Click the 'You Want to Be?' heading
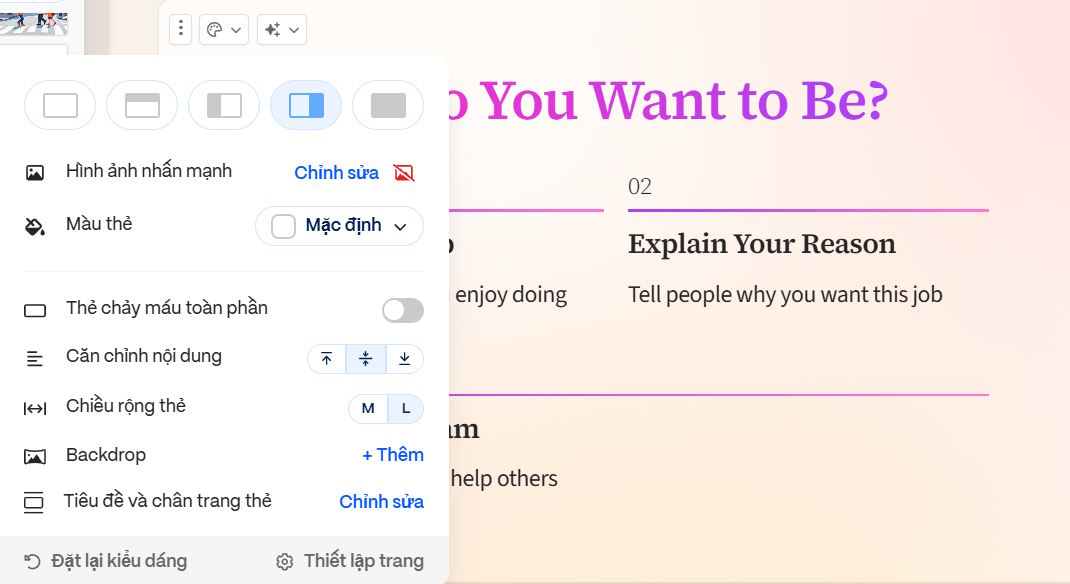The image size is (1070, 584). (x=684, y=101)
